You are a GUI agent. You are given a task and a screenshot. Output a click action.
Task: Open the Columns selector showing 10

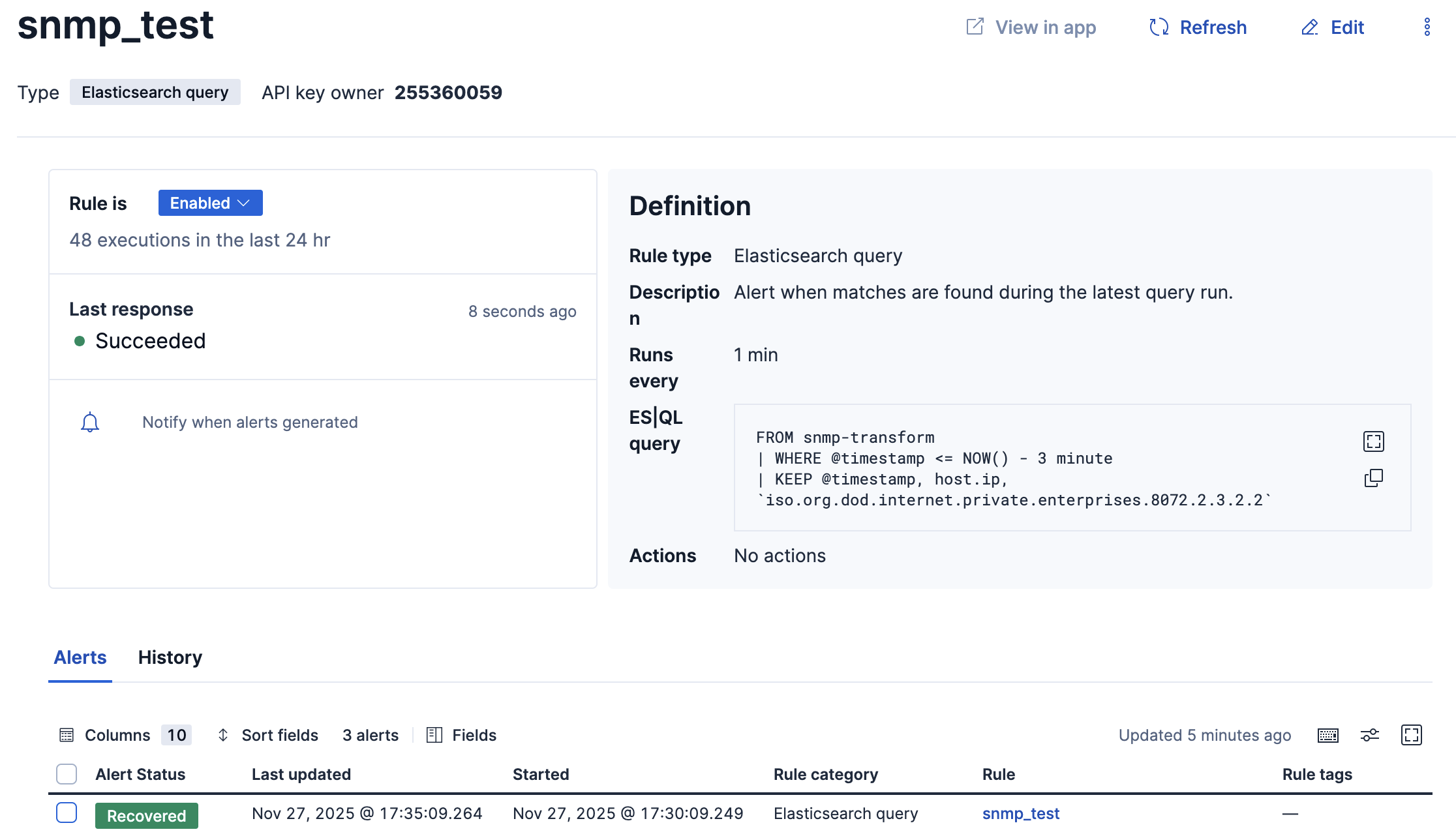125,736
